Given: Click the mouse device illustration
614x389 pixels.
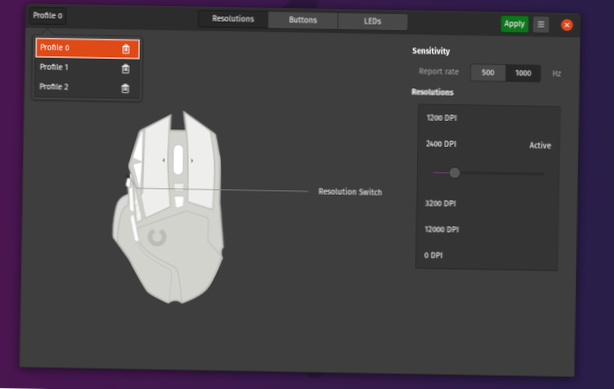Looking at the screenshot, I should [169, 207].
